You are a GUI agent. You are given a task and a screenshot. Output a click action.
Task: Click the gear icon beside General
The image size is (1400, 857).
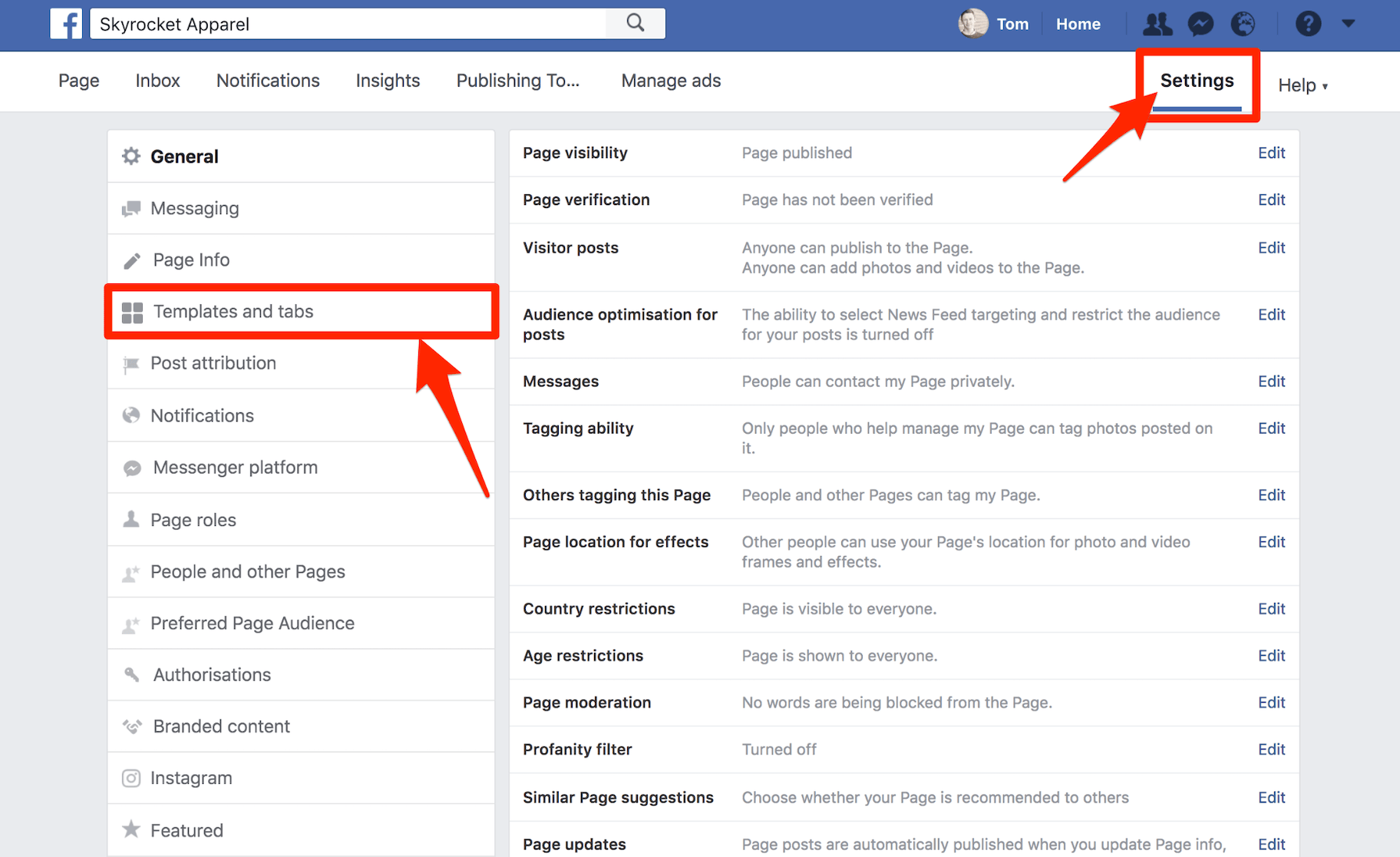coord(131,156)
